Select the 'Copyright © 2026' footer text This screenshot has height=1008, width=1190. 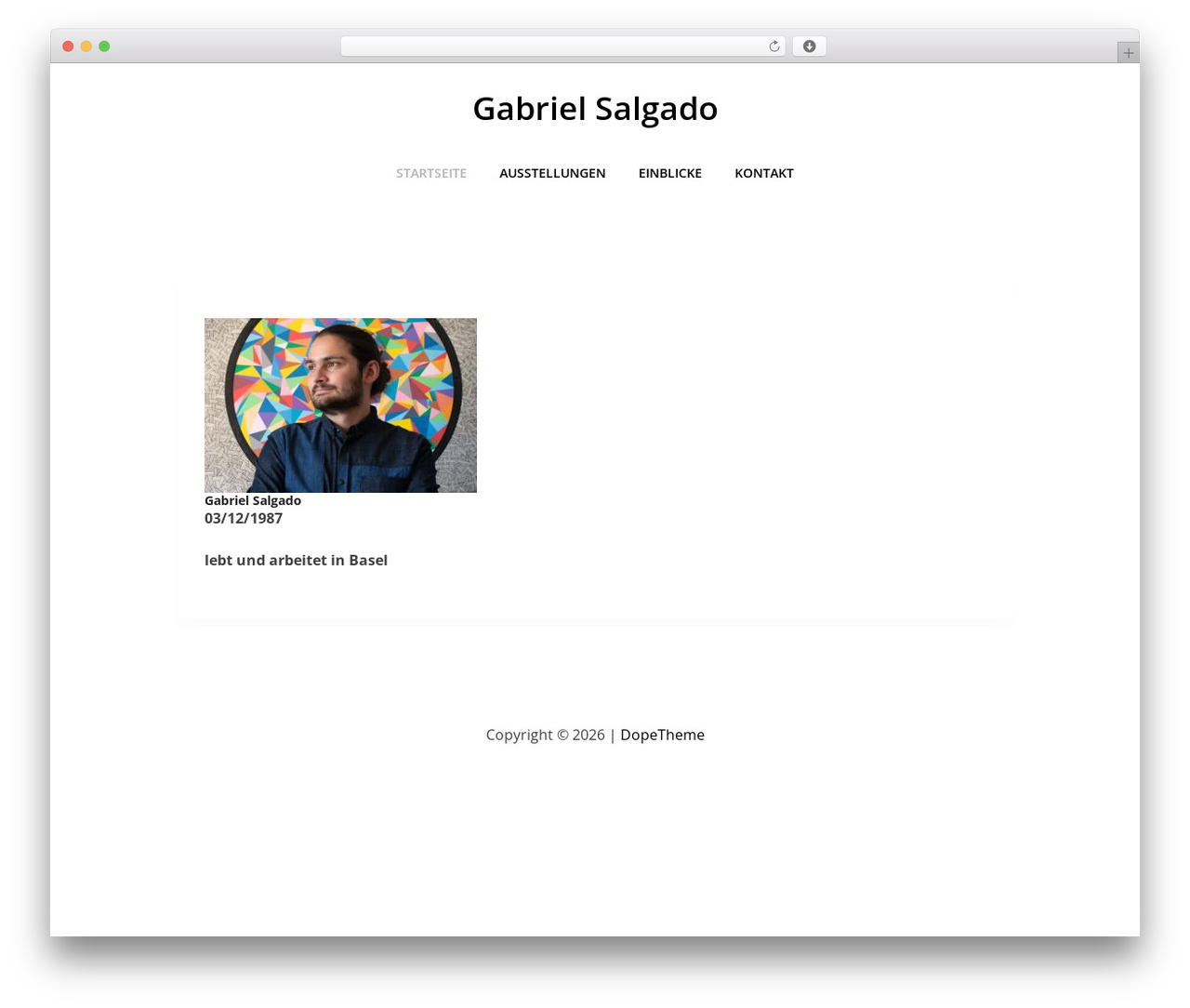pyautogui.click(x=545, y=735)
